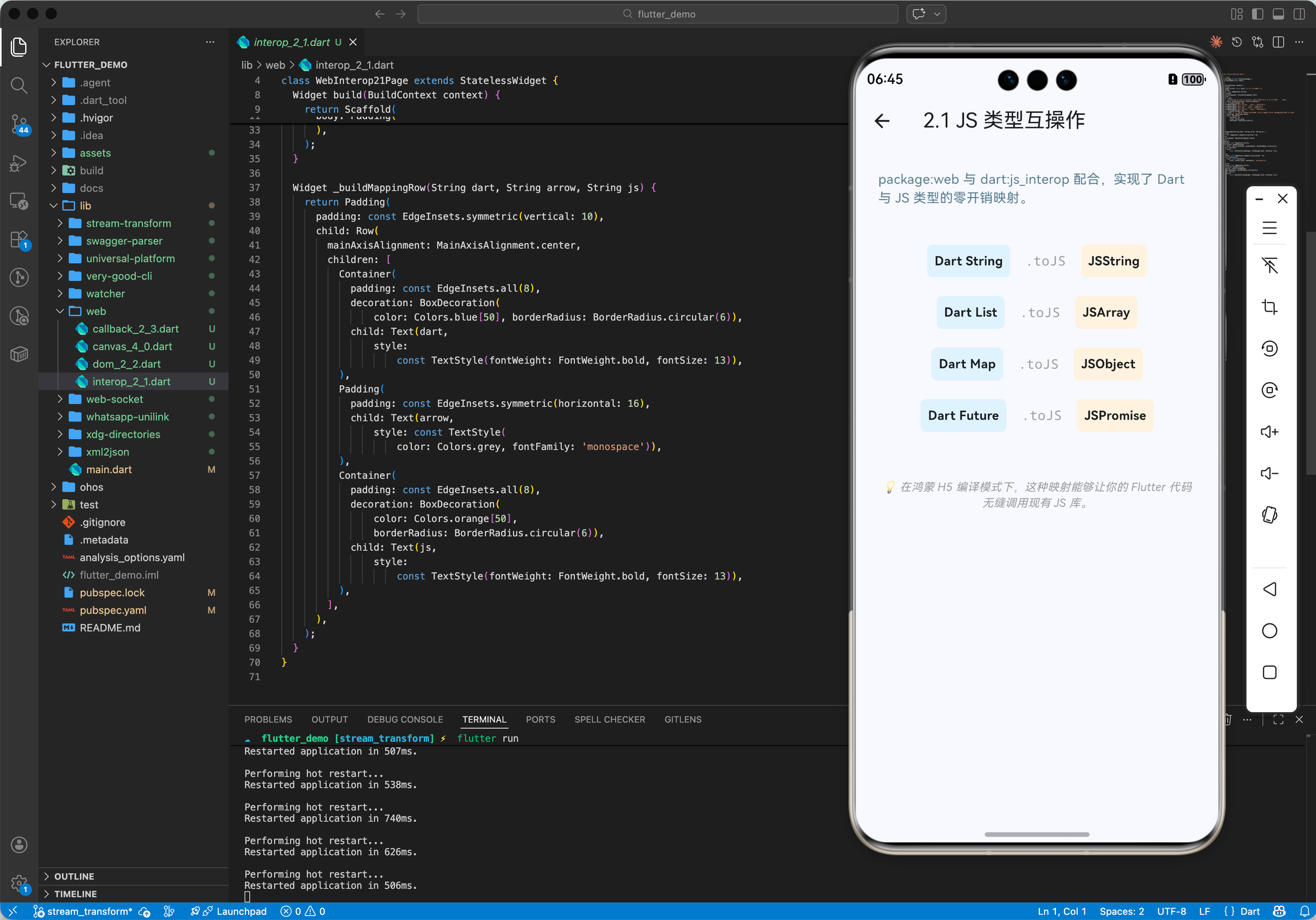Toggle bottom panel layout button

point(1278,14)
